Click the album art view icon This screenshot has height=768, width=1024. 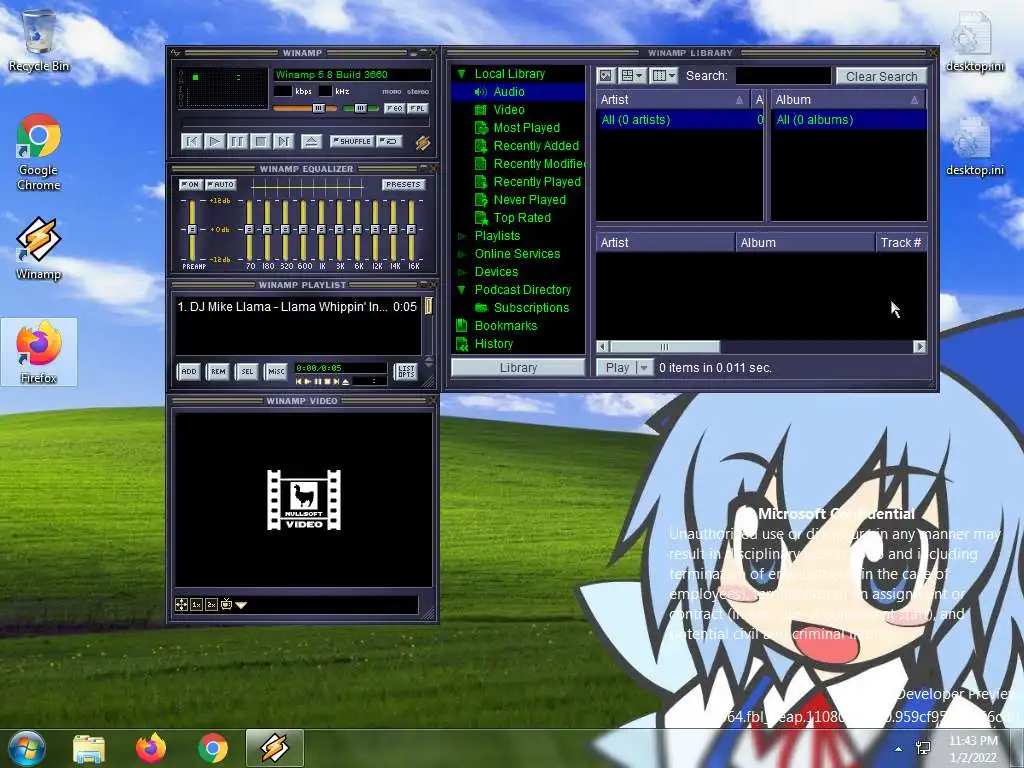606,76
